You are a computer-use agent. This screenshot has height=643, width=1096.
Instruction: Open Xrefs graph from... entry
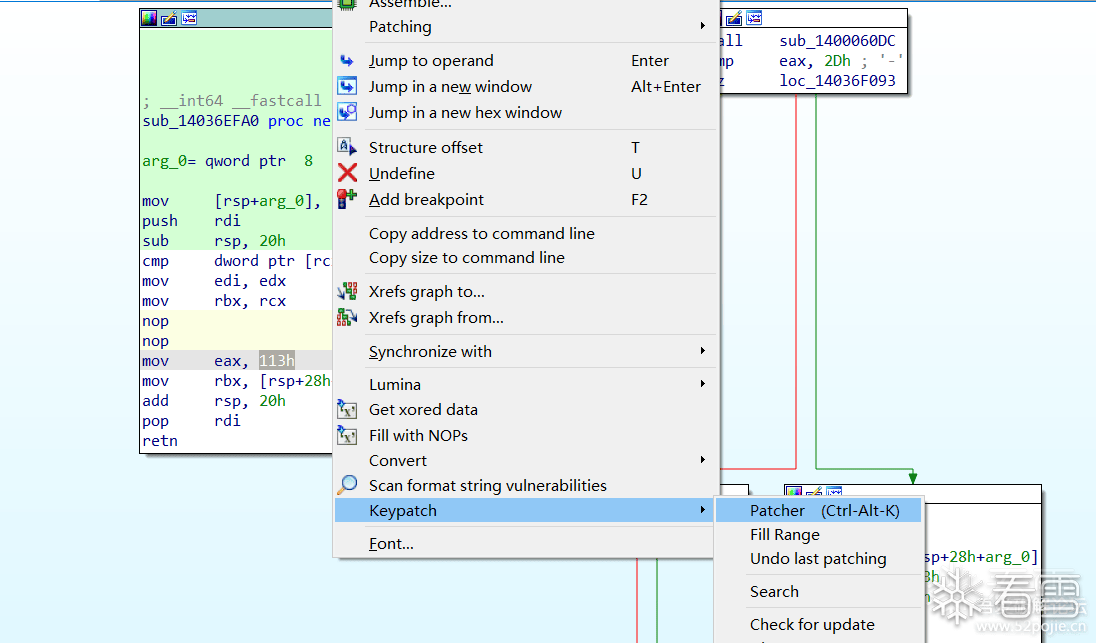point(526,318)
